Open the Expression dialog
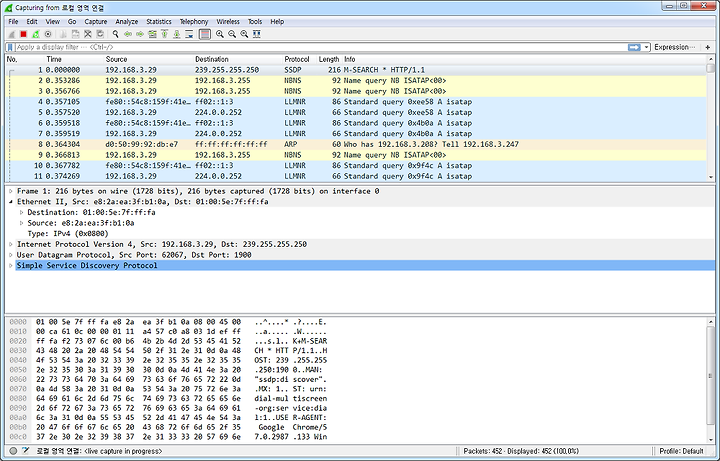720x461 pixels. [x=675, y=47]
